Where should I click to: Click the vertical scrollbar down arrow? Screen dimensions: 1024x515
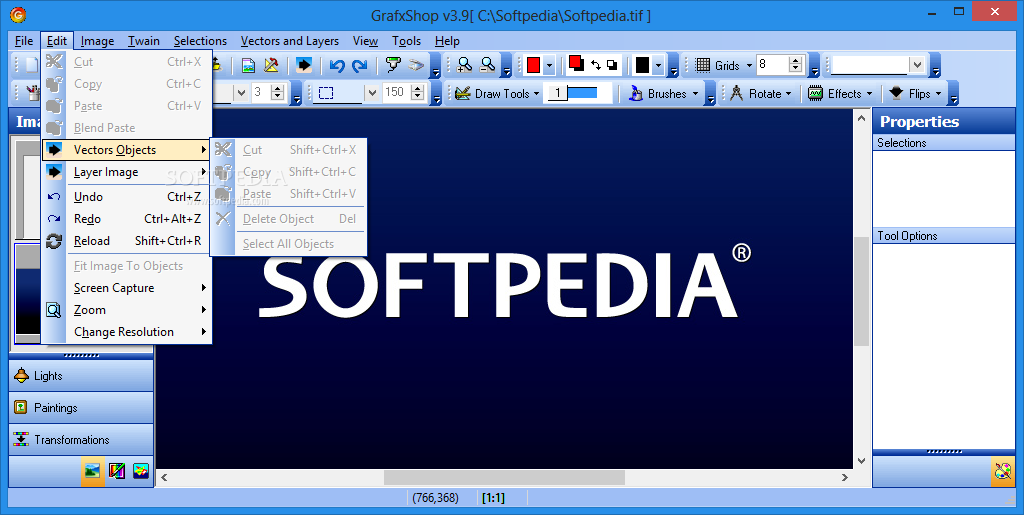pos(861,460)
